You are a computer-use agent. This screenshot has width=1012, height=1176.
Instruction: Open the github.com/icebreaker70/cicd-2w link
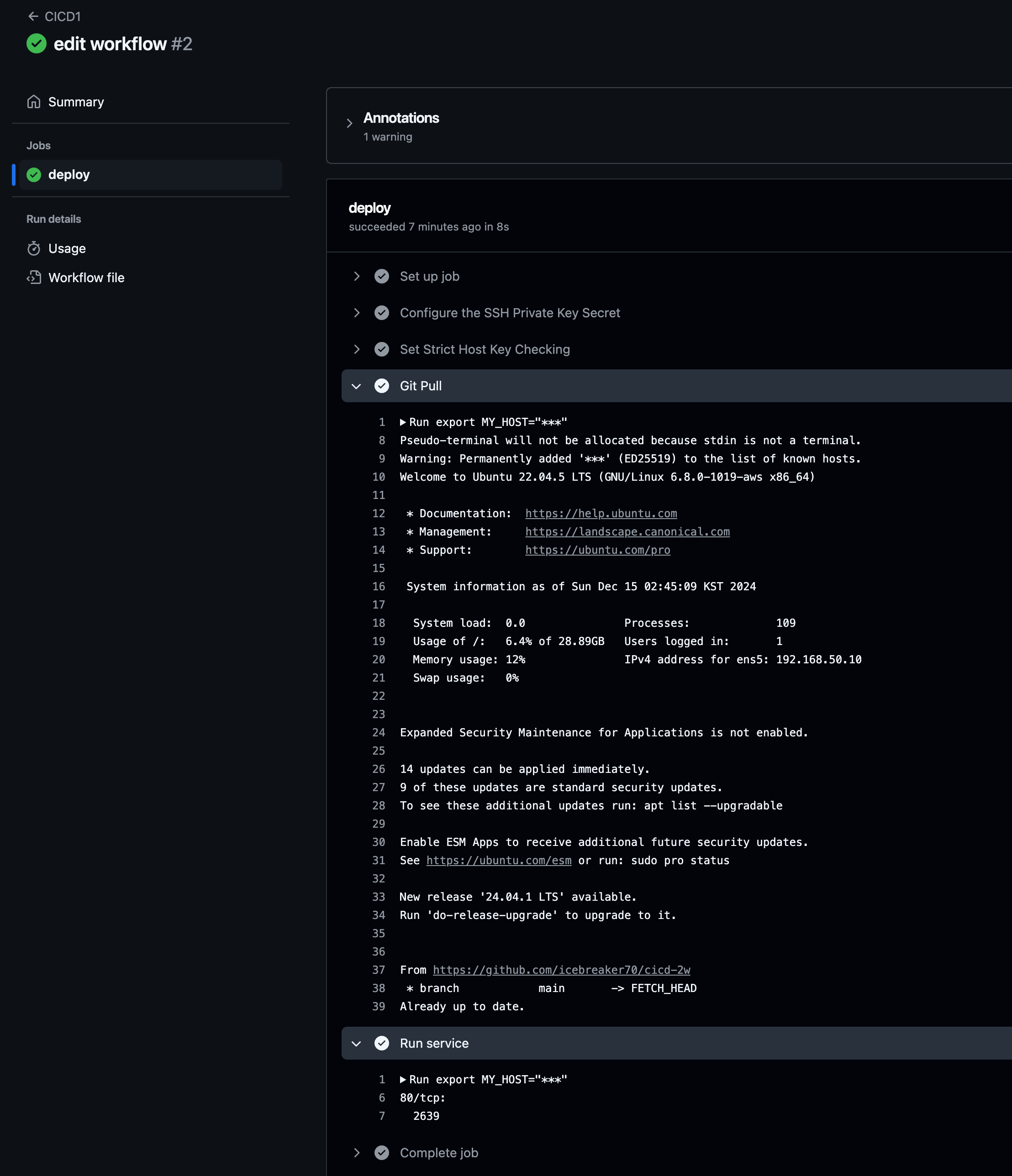click(561, 970)
